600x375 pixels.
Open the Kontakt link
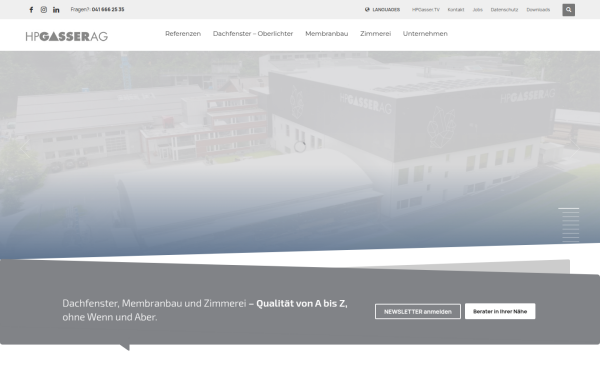(x=456, y=10)
